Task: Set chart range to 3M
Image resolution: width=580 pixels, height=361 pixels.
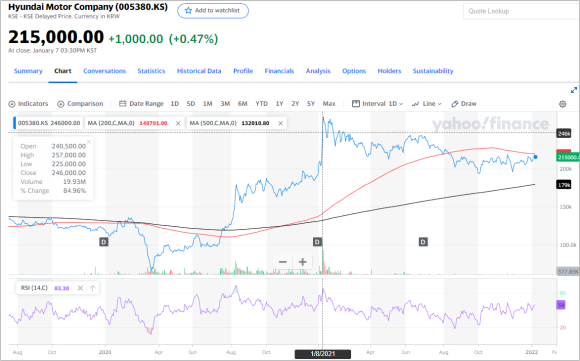Action: tap(225, 104)
